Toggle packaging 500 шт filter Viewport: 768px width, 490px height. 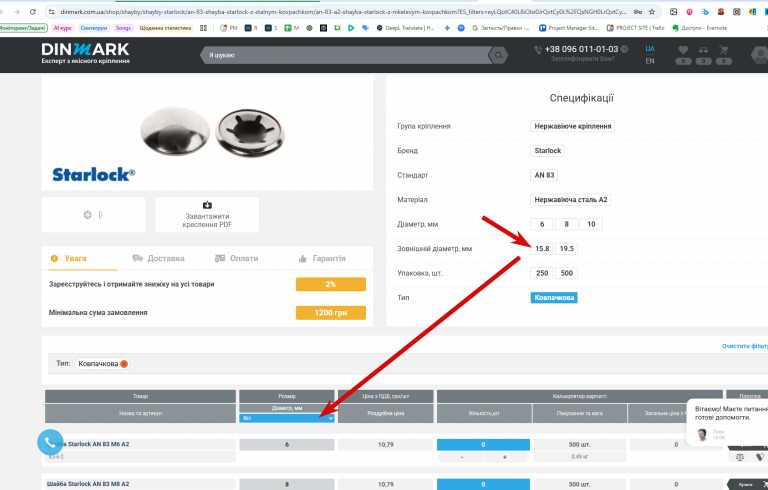point(566,273)
